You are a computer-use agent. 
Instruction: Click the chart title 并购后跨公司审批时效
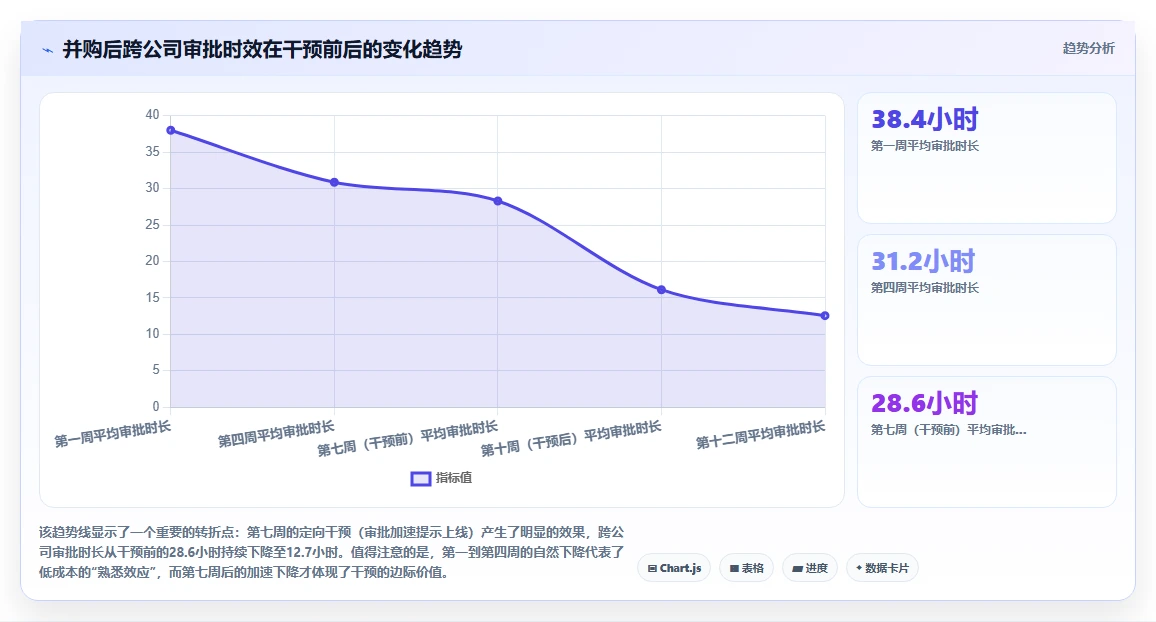click(x=262, y=49)
